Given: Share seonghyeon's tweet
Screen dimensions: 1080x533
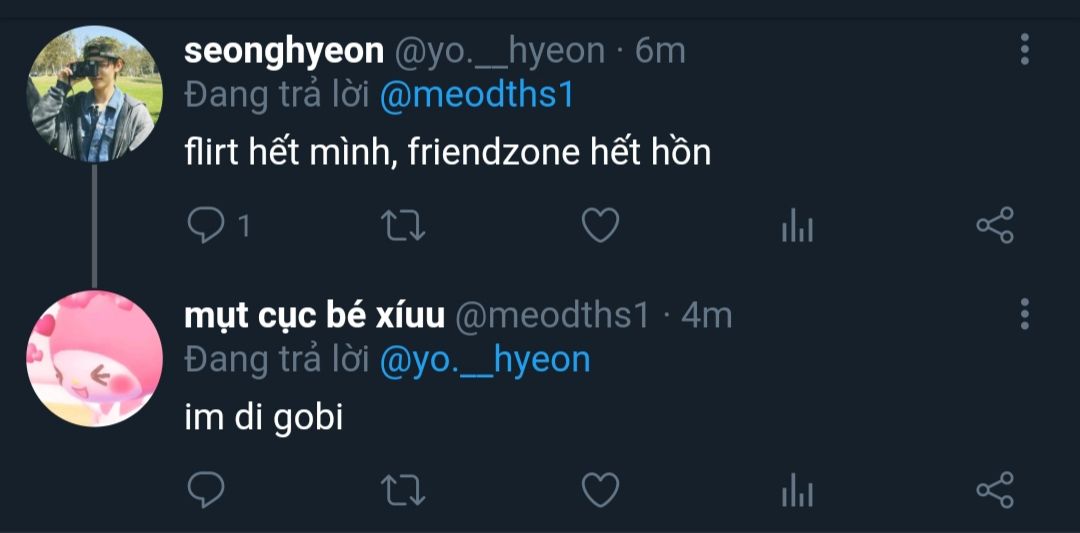Looking at the screenshot, I should 994,226.
